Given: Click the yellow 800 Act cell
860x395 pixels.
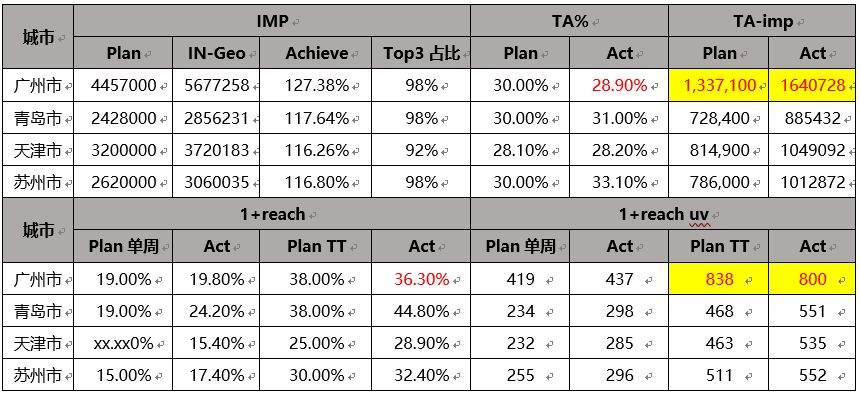Looking at the screenshot, I should click(812, 279).
